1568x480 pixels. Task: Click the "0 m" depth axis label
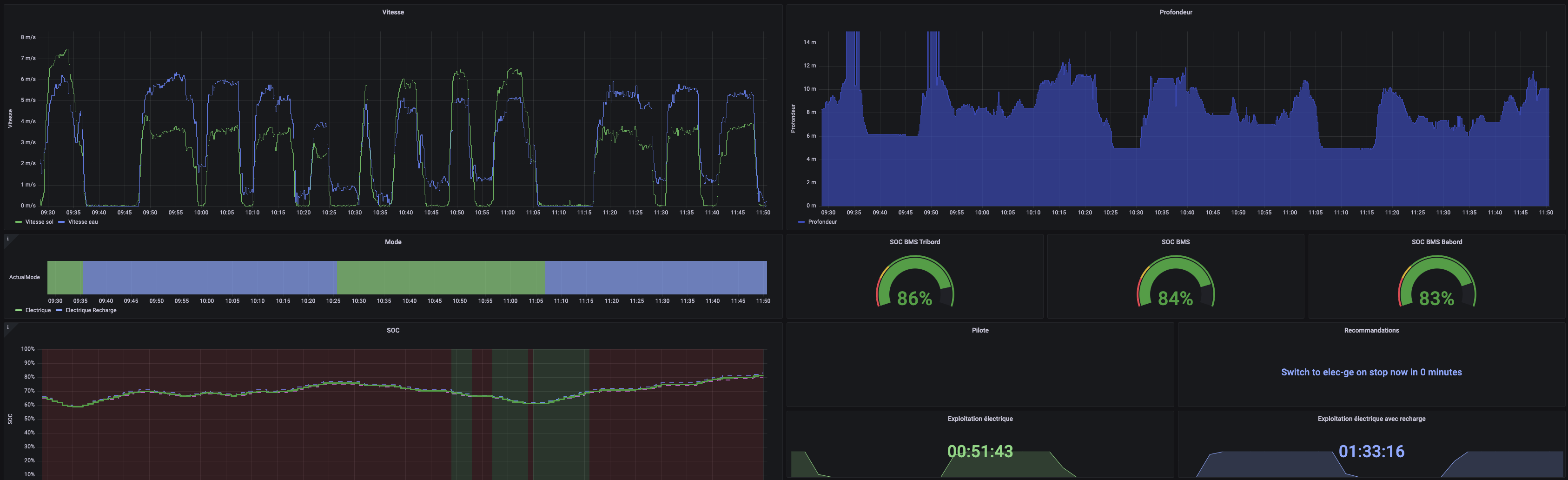tap(811, 205)
